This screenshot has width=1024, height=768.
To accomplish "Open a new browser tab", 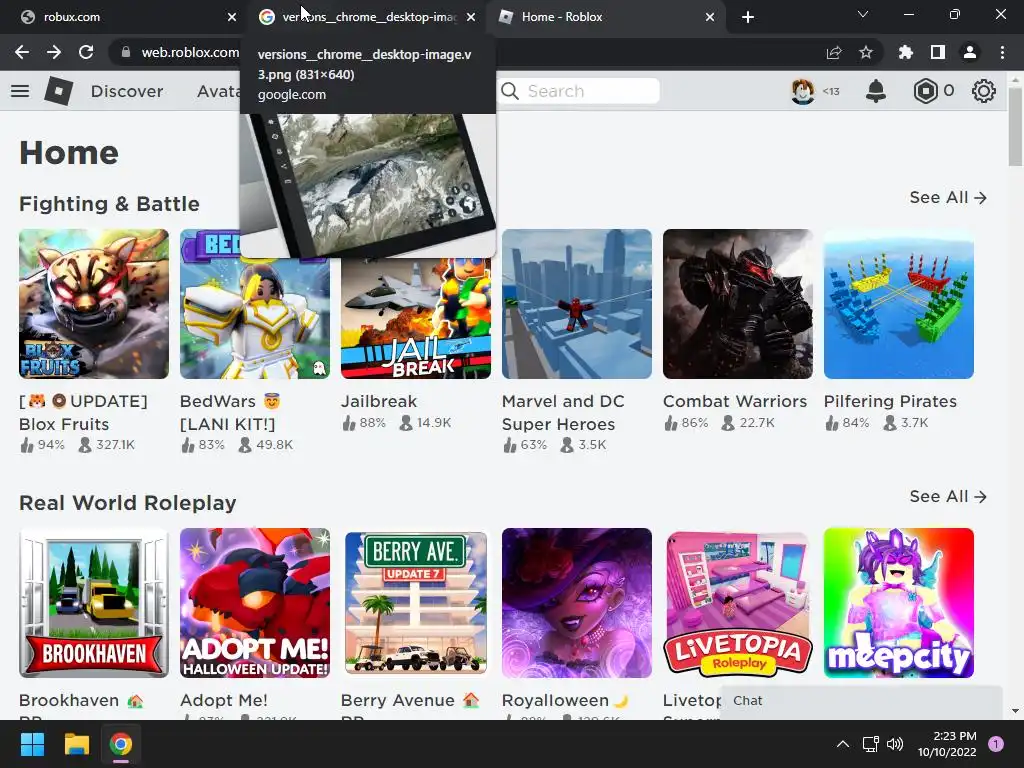I will [x=748, y=17].
